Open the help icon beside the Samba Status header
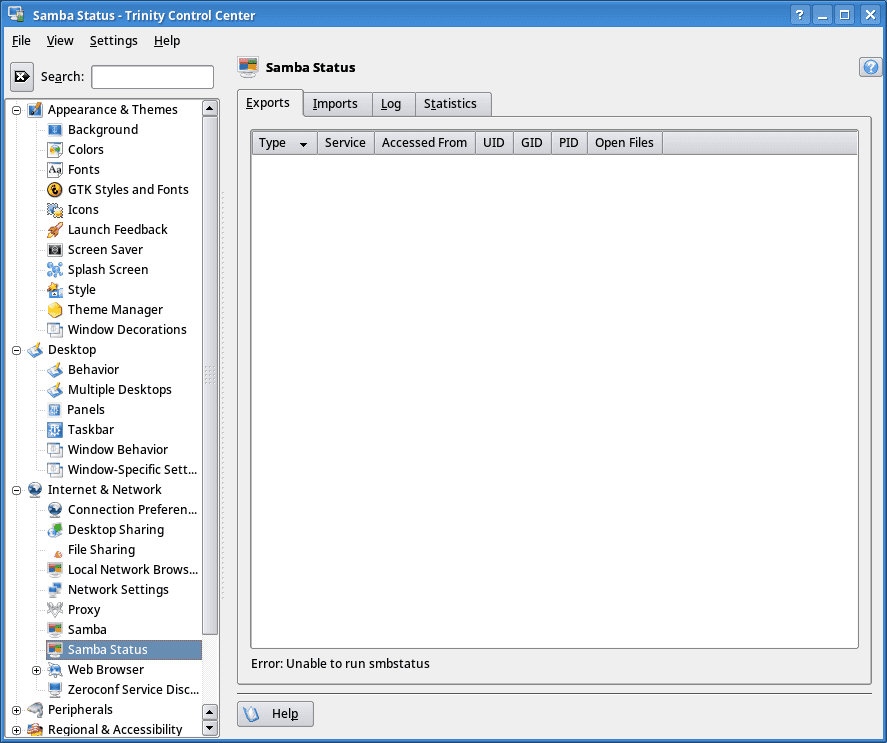The image size is (887, 743). 871,67
